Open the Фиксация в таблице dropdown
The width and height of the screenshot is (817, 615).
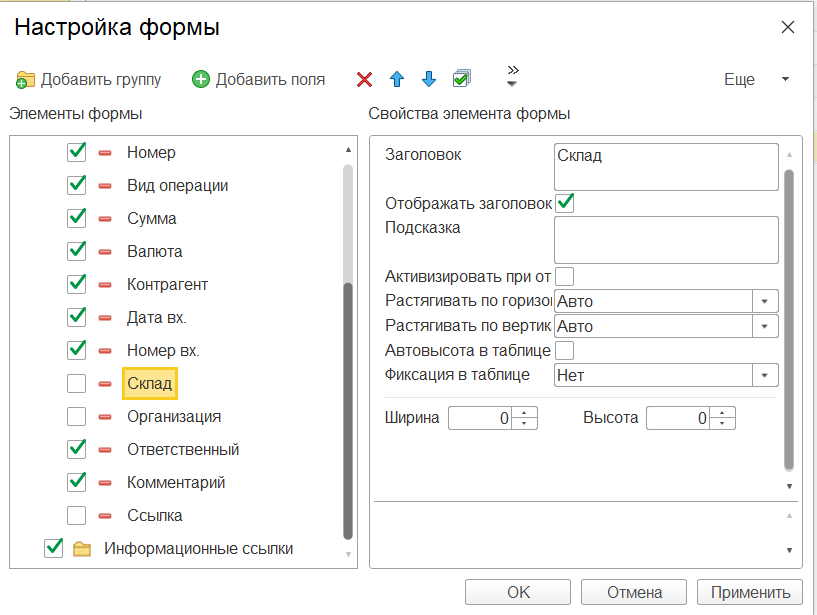click(767, 375)
